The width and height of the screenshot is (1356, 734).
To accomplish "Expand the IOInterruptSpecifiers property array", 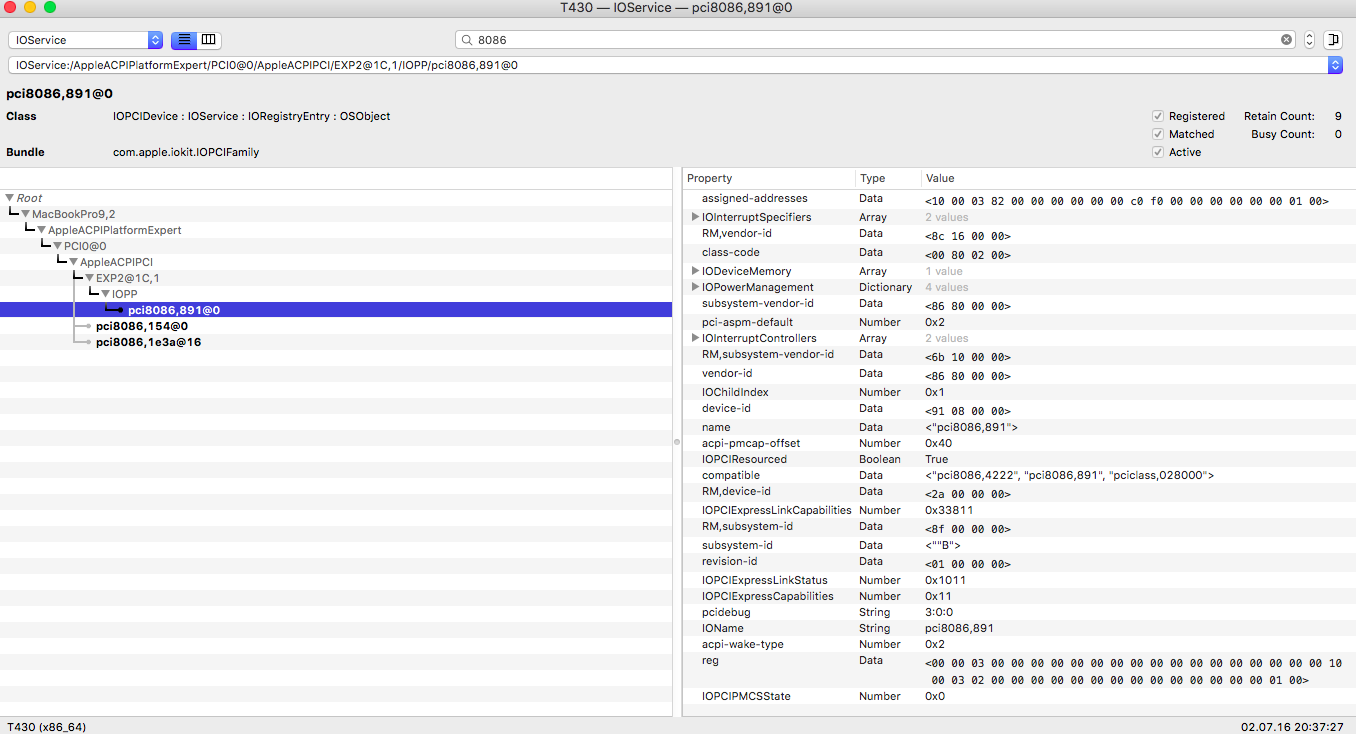I will (695, 217).
